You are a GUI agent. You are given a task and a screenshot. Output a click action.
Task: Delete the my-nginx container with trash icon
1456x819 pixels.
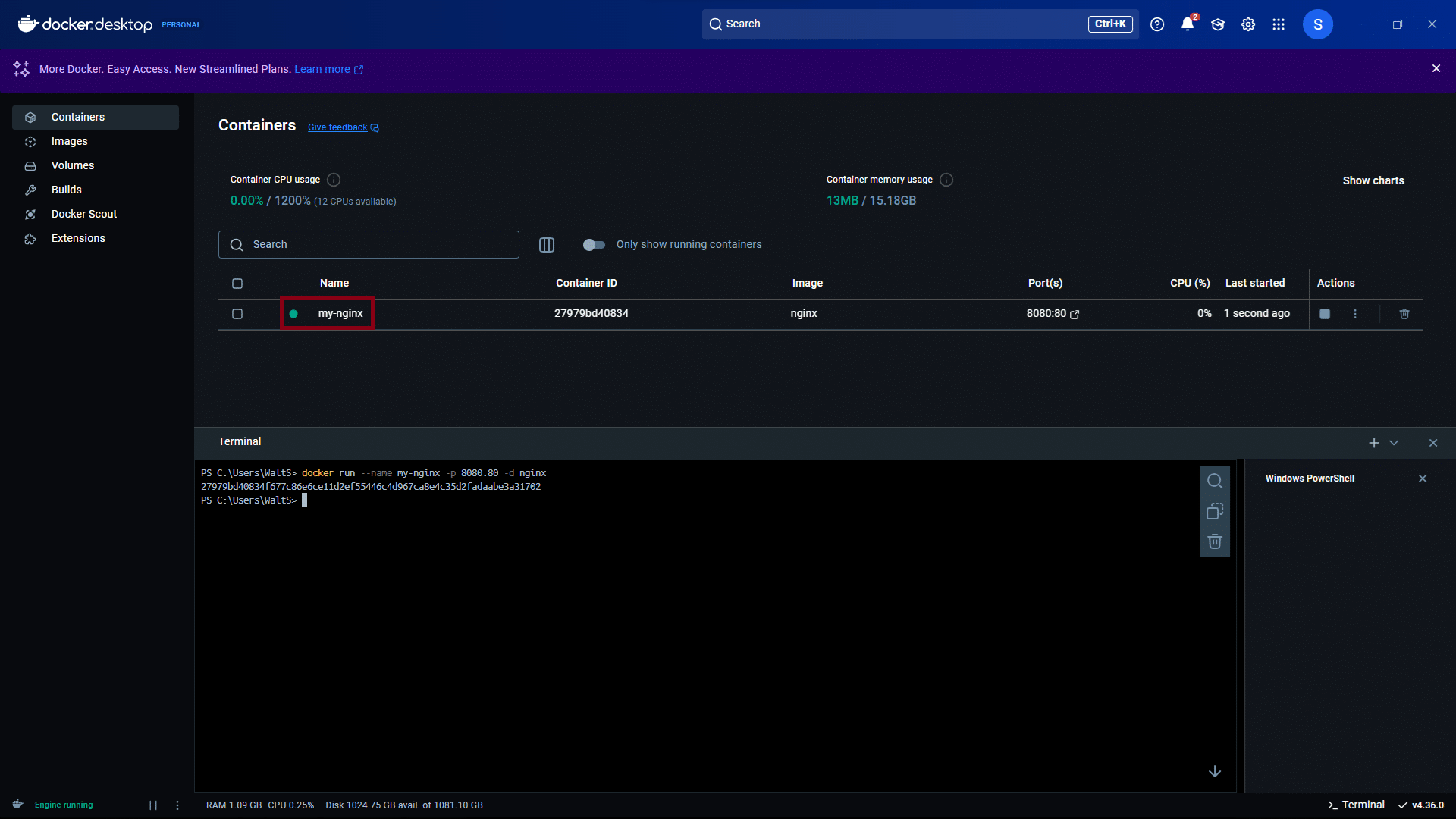pyautogui.click(x=1404, y=314)
